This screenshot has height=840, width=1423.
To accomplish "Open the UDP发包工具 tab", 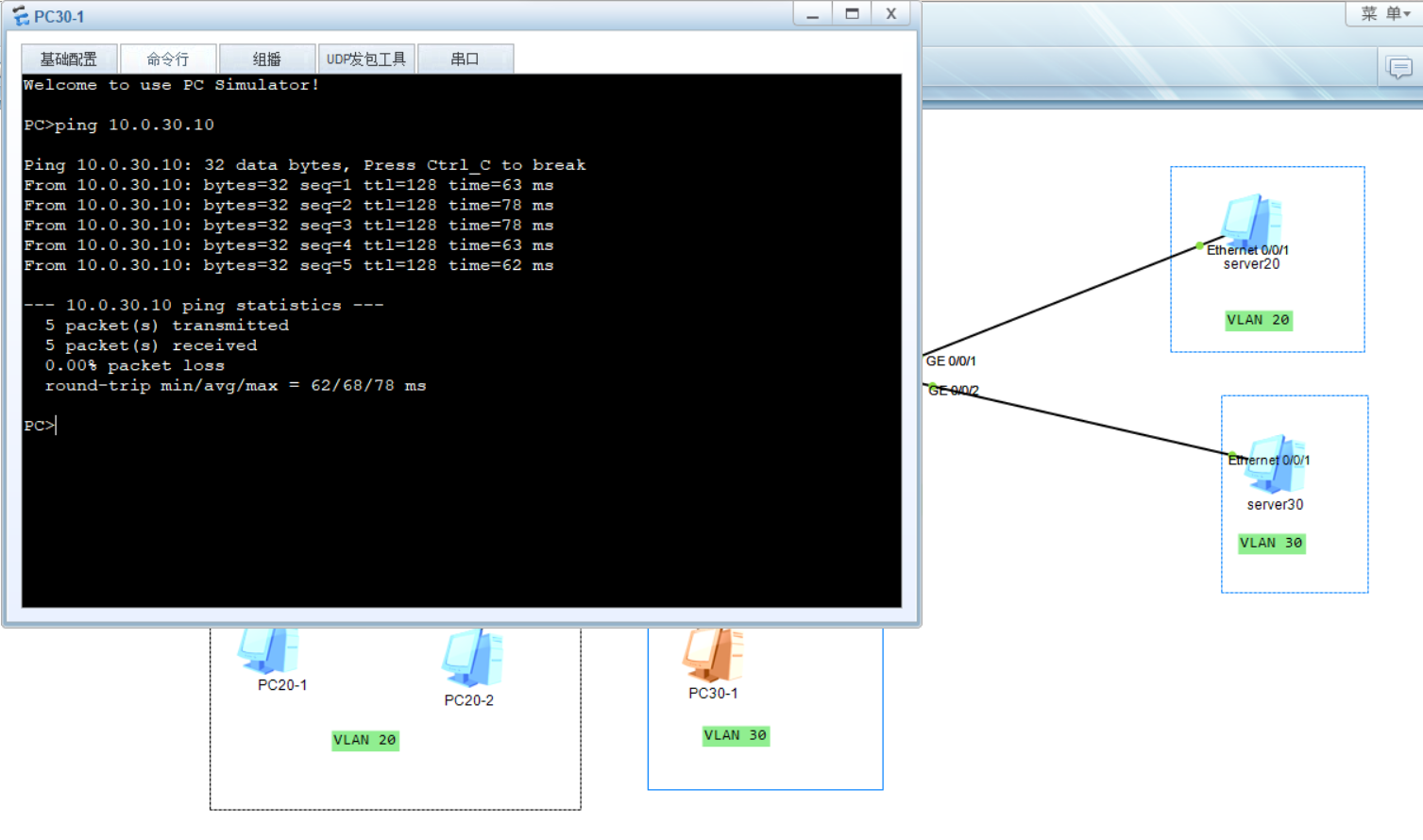I will coord(366,58).
